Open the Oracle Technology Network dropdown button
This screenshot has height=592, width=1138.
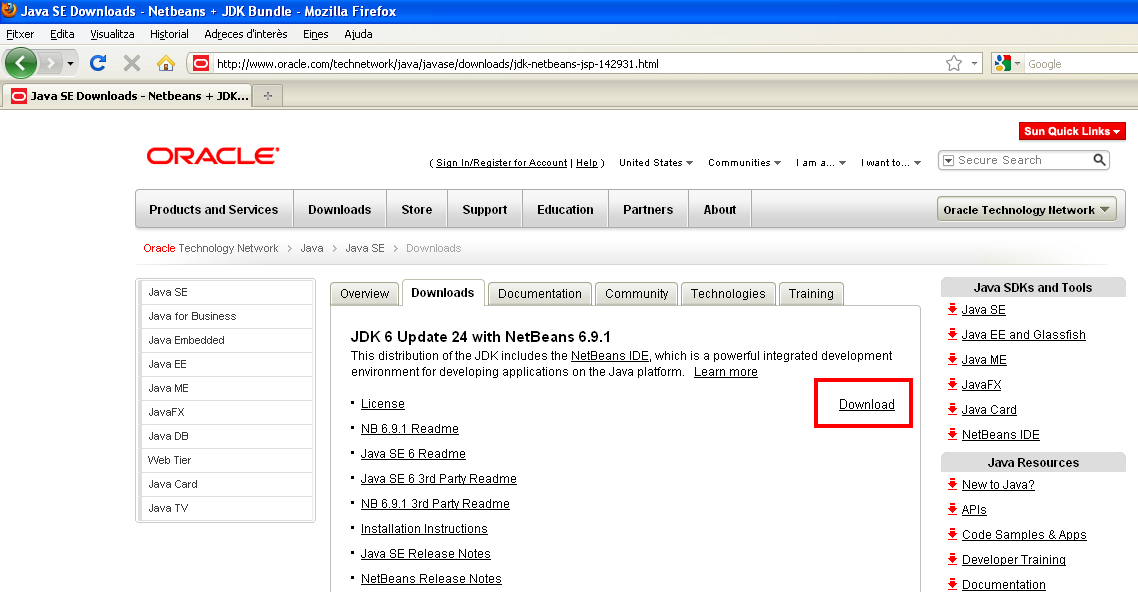(1026, 210)
